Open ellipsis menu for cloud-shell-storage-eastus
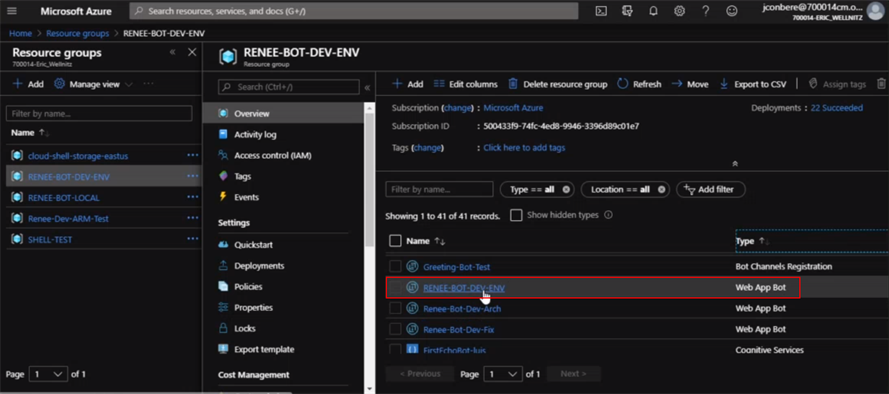The height and width of the screenshot is (394, 889). pos(193,155)
